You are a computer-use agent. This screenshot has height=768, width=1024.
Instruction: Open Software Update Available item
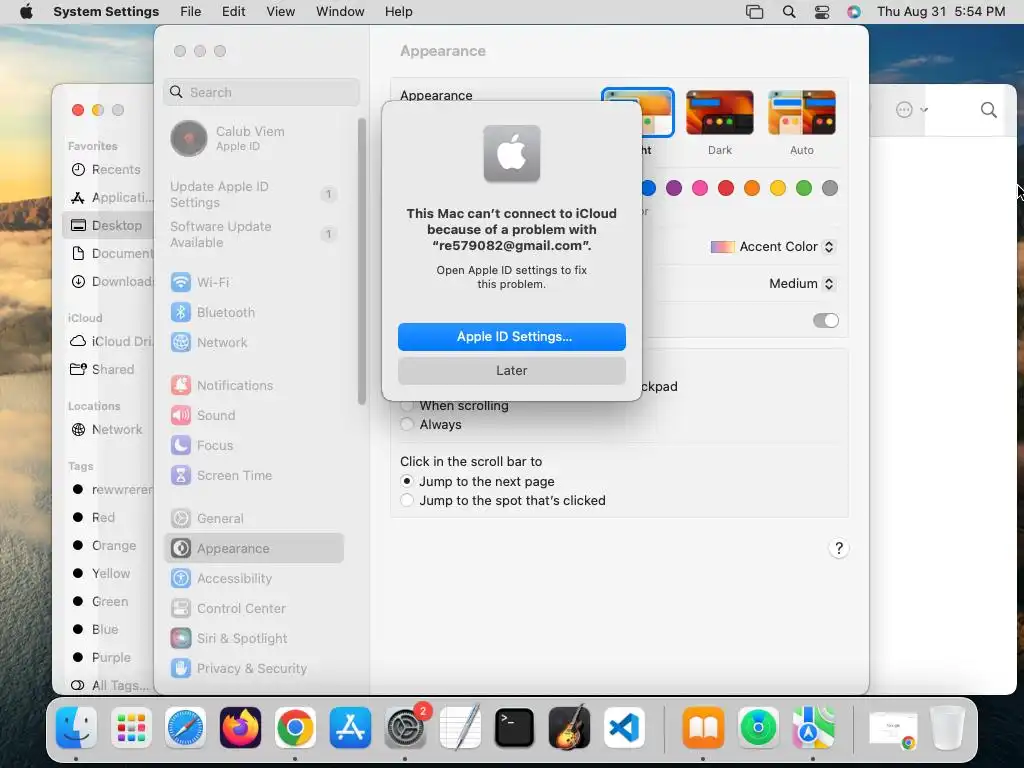click(x=253, y=234)
